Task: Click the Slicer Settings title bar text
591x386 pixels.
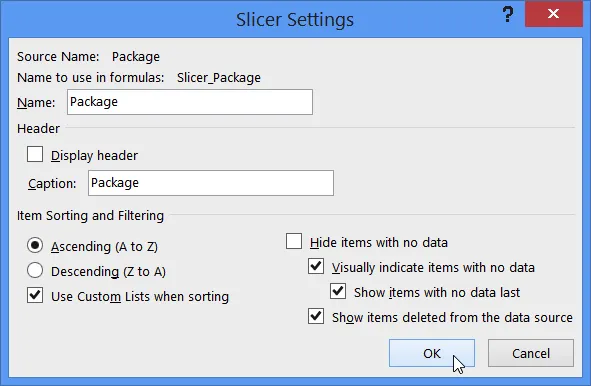Action: click(x=295, y=20)
